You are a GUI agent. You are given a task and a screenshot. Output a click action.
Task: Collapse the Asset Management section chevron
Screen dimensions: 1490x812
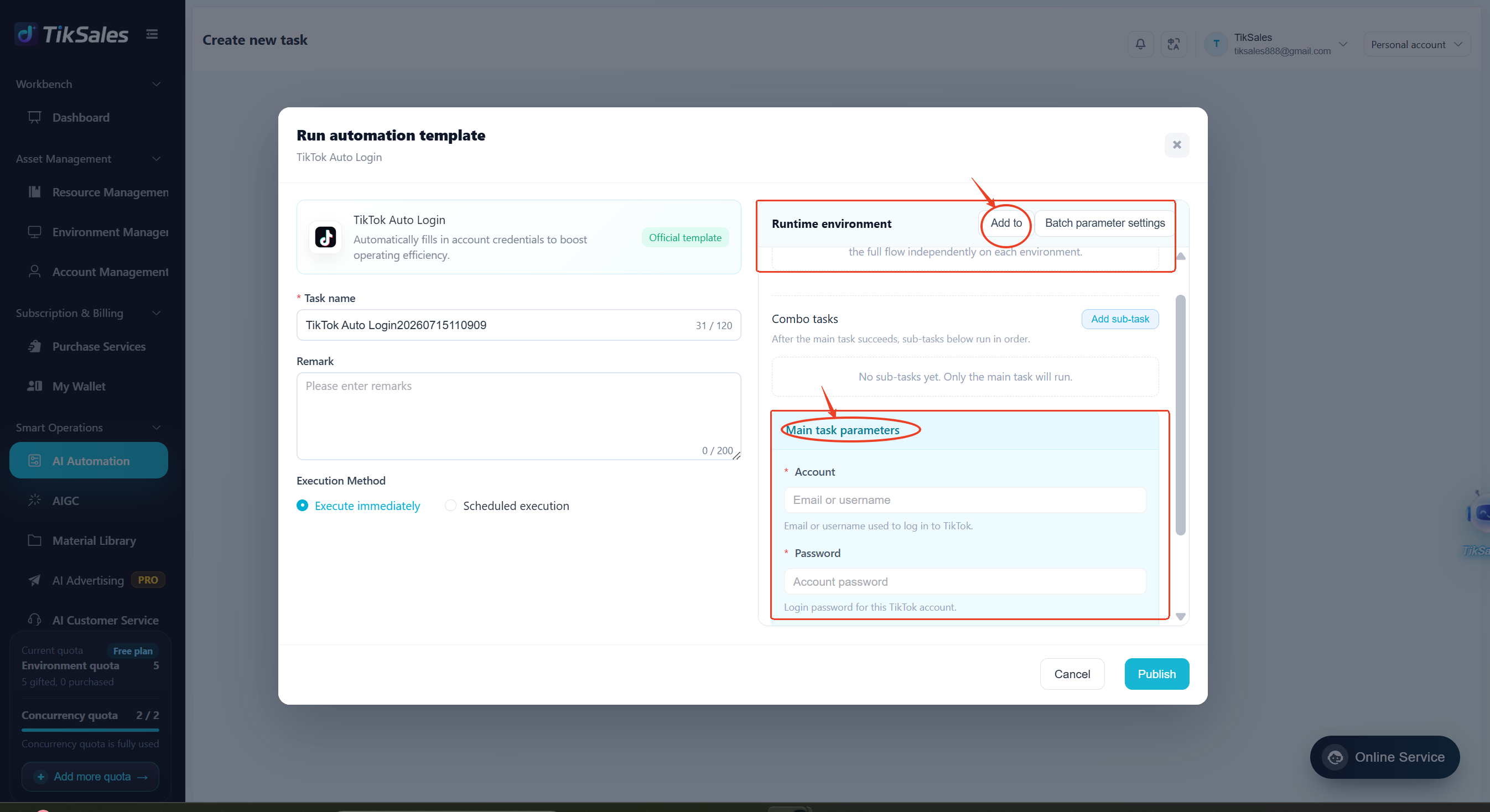[x=156, y=158]
